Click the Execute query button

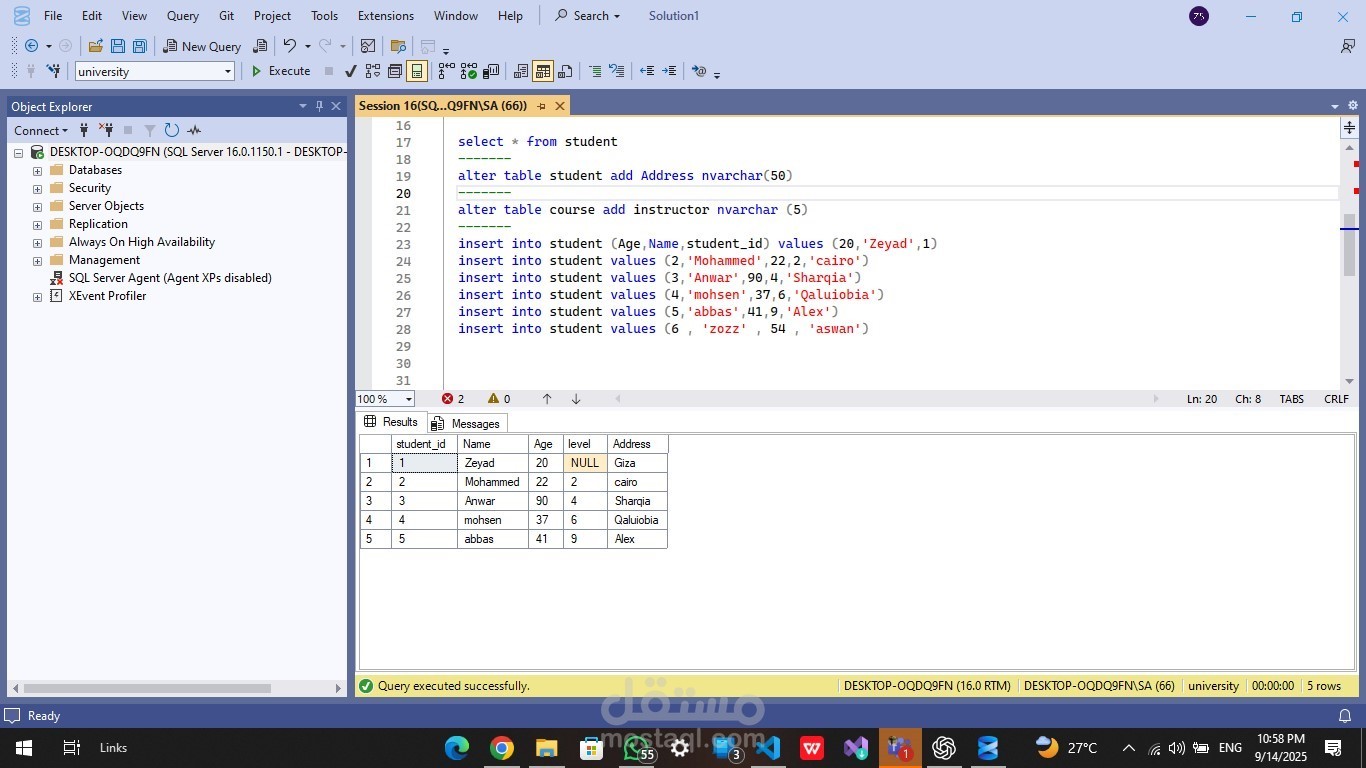280,71
